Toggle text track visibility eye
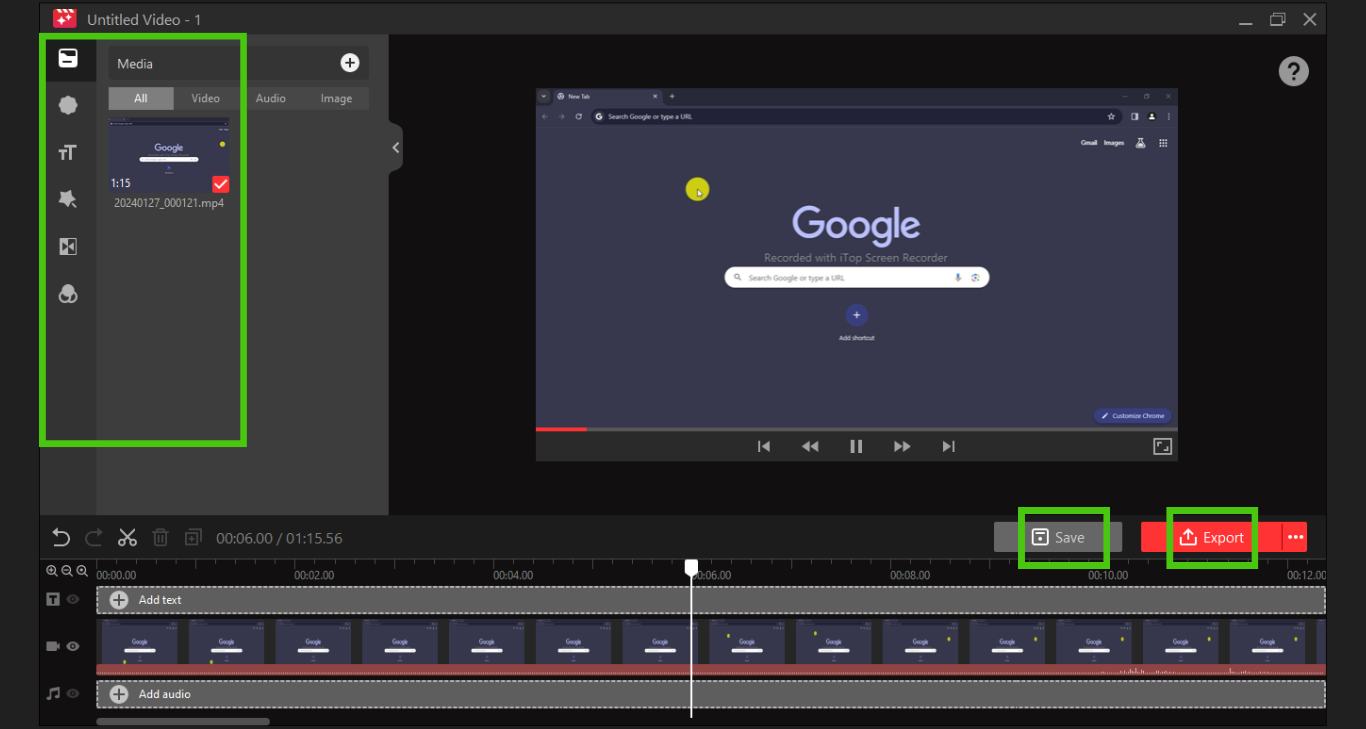This screenshot has height=729, width=1366. coord(73,600)
